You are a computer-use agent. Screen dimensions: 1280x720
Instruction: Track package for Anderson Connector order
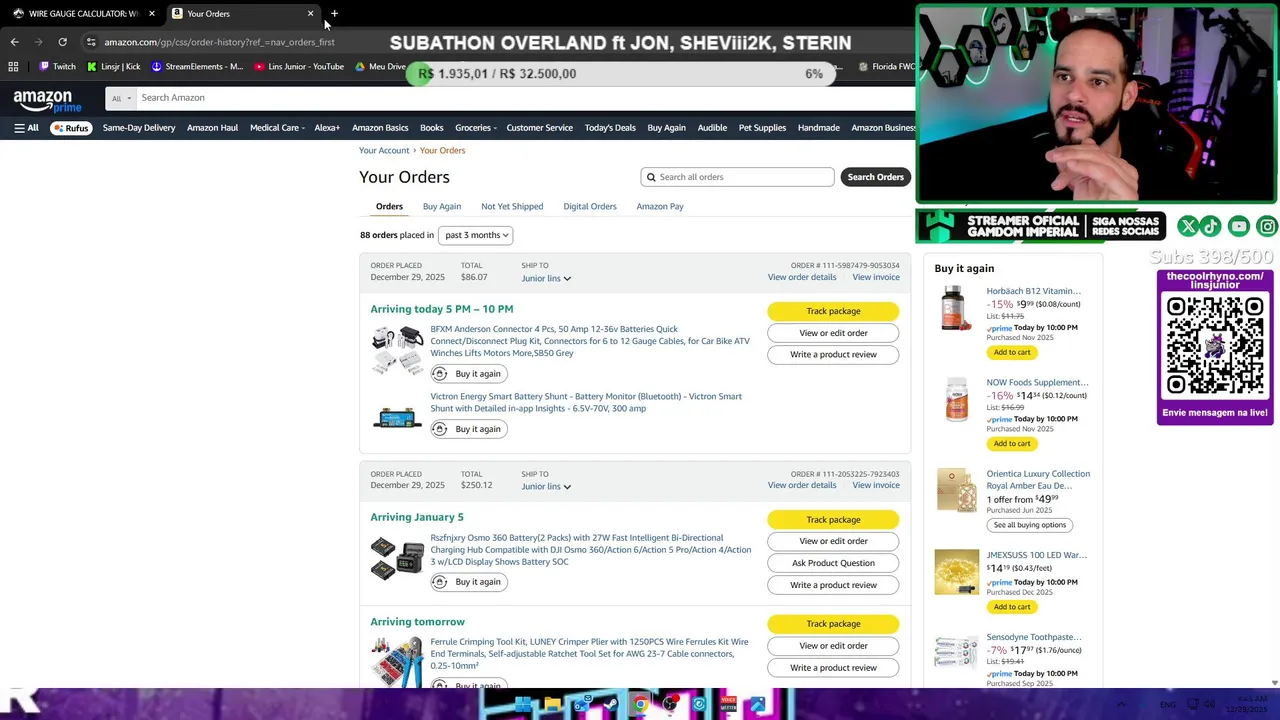833,311
